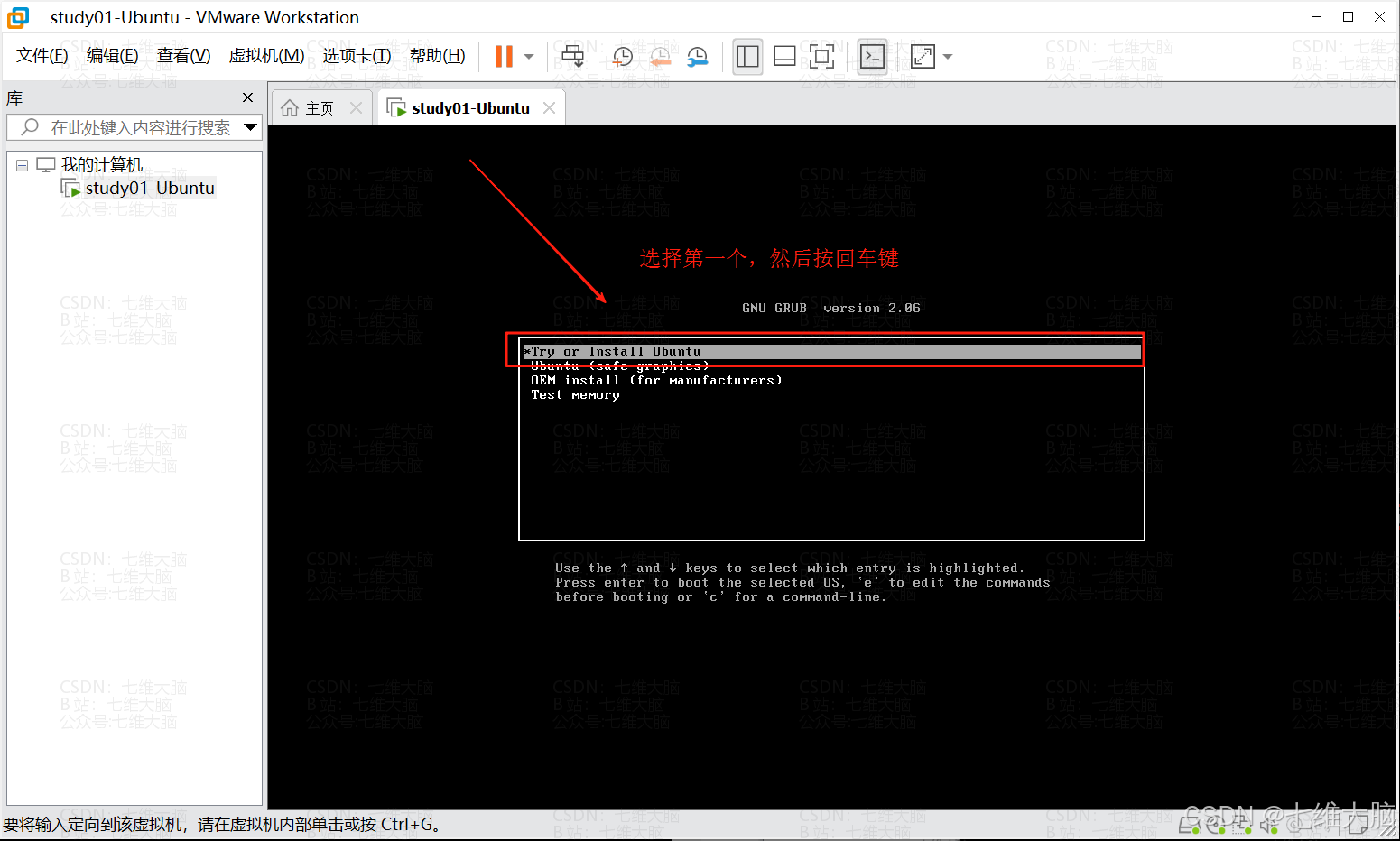Select 我的计算机 in the library tree
The width and height of the screenshot is (1400, 841).
(102, 165)
